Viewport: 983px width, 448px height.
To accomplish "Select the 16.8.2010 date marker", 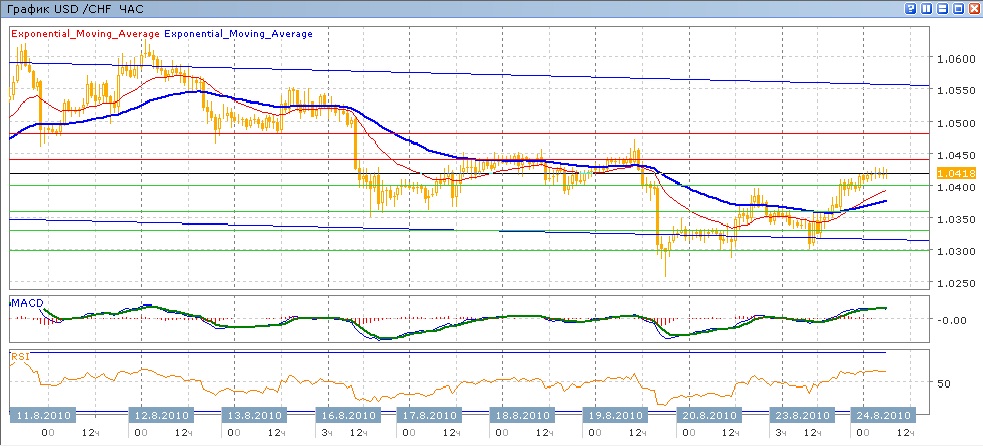I will coord(345,415).
